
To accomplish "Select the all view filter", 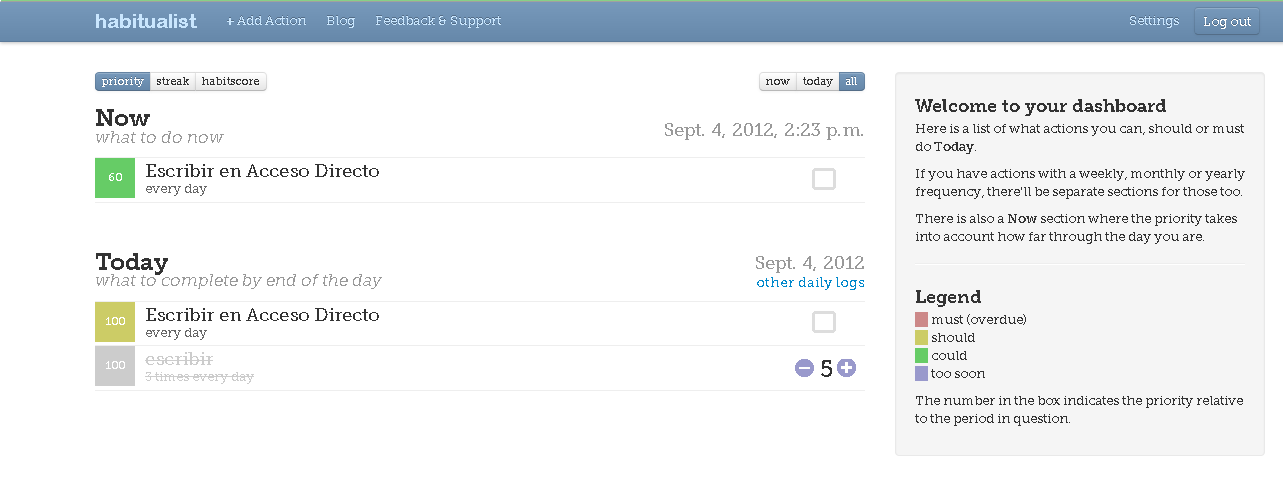I will [x=852, y=82].
